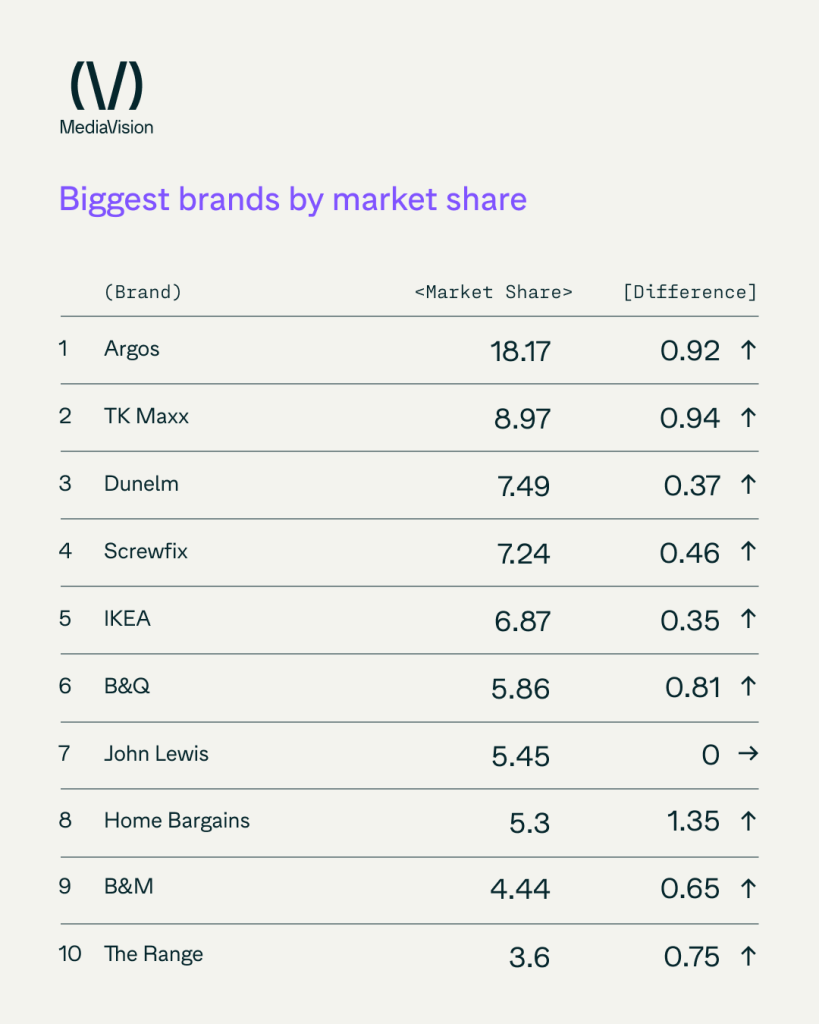Select the (Brand) column header
Screen dimensions: 819x1024
(x=142, y=292)
